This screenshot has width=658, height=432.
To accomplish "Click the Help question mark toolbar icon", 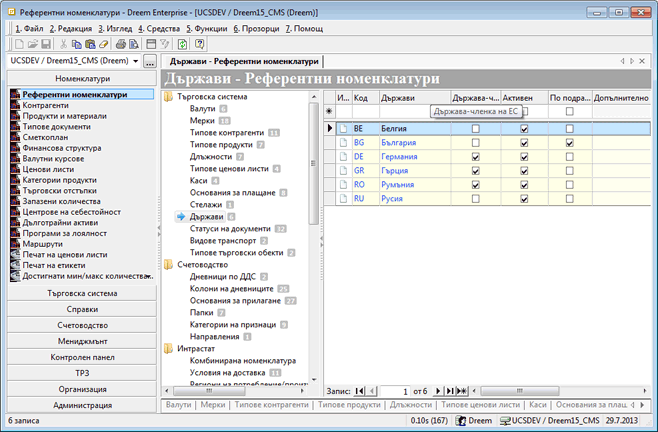I will coord(200,44).
